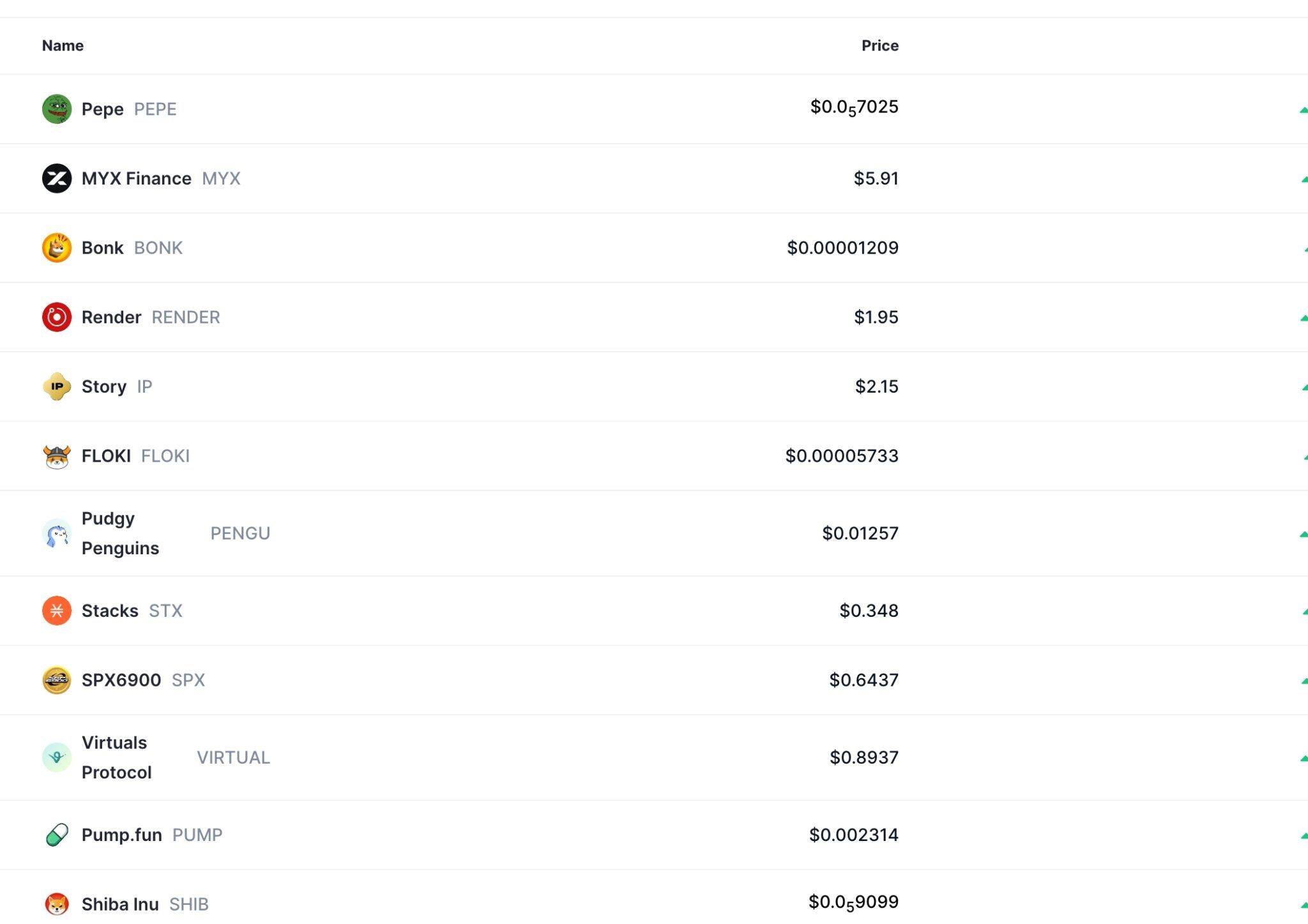Open the Stacks STX ticker link
This screenshot has height=924, width=1308.
(x=166, y=610)
